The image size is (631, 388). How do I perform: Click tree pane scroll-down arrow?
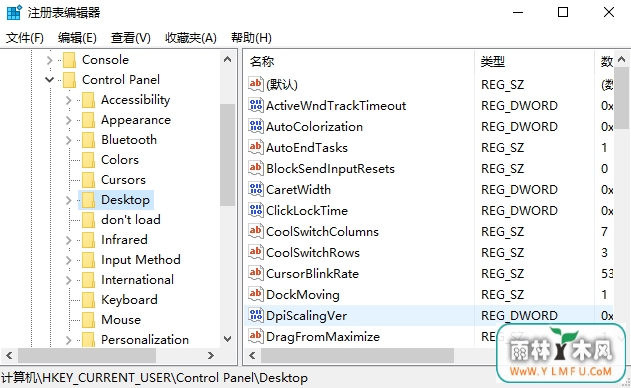(x=227, y=339)
